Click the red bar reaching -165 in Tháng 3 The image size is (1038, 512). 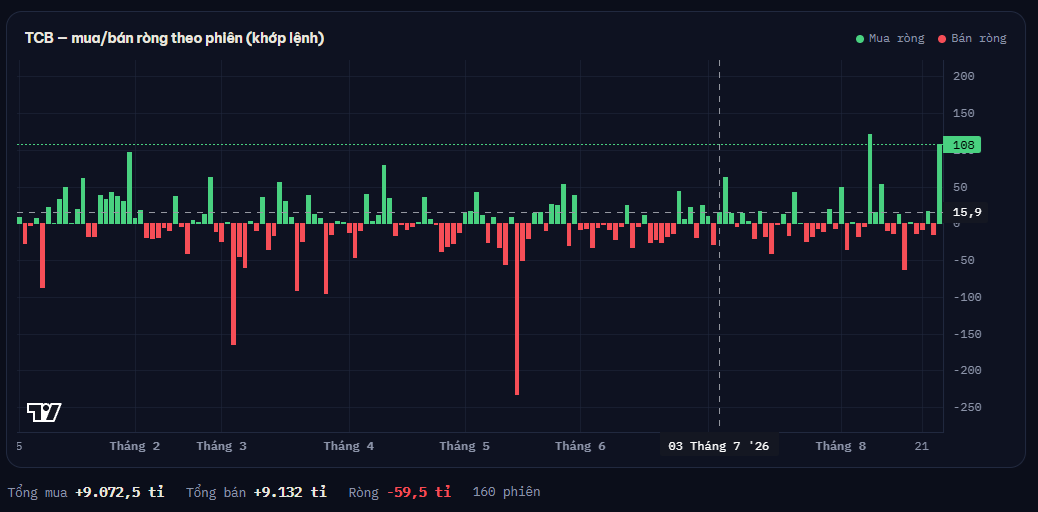234,284
